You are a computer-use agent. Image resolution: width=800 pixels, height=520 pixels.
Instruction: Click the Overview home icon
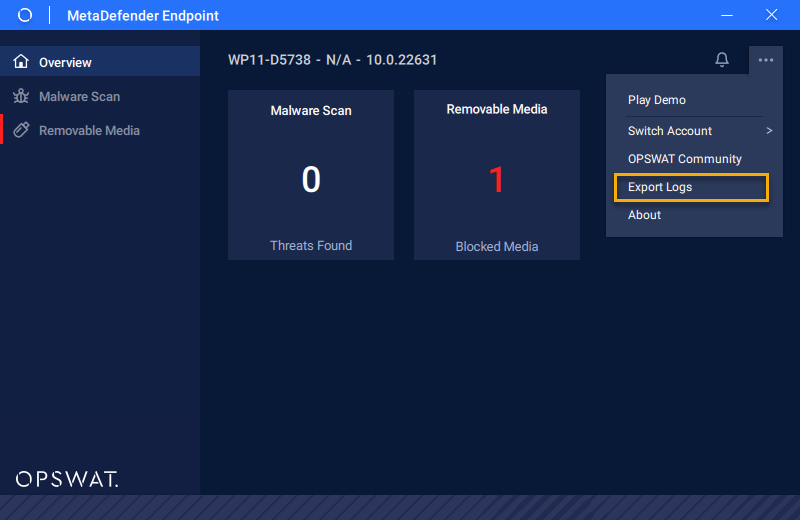pyautogui.click(x=21, y=61)
